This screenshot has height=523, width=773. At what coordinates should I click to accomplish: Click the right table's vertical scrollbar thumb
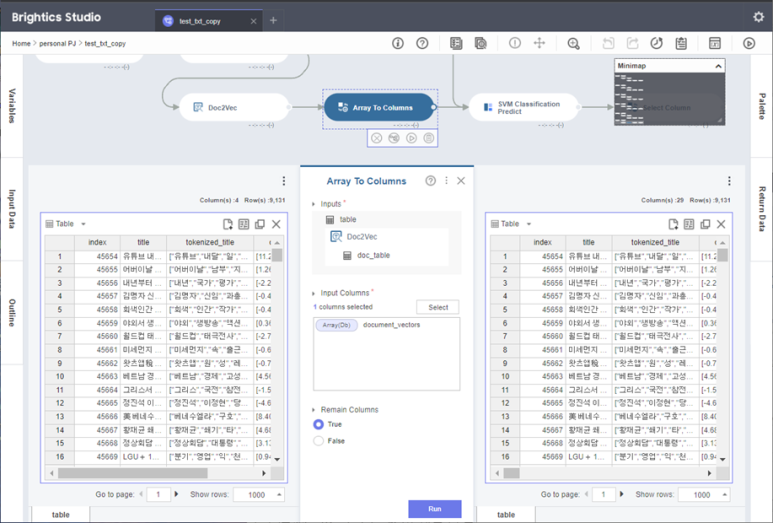click(x=723, y=255)
